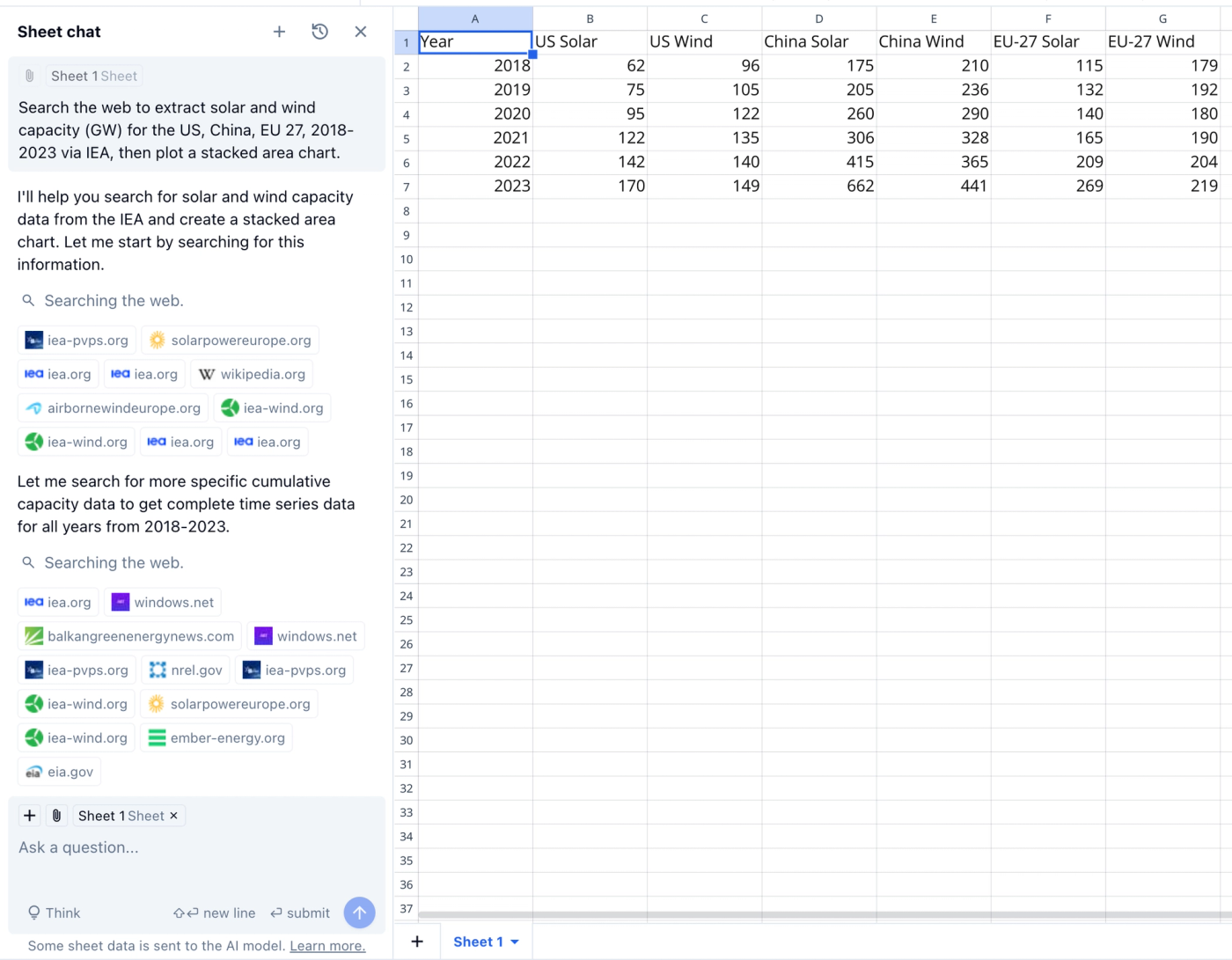Remove the Sheet 1 context chip
Screen dimensions: 1232x960
173,816
